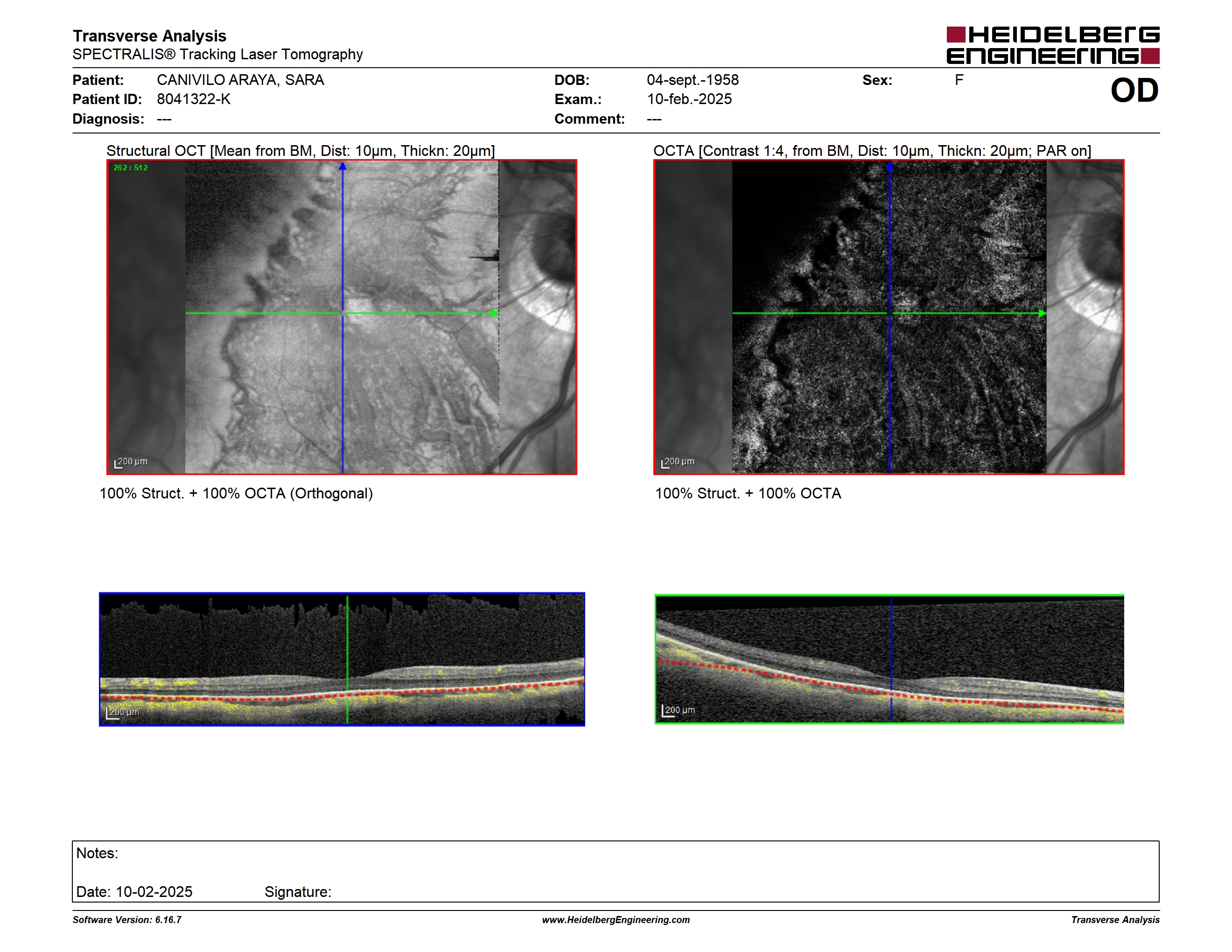Click the Signature field

click(298, 892)
